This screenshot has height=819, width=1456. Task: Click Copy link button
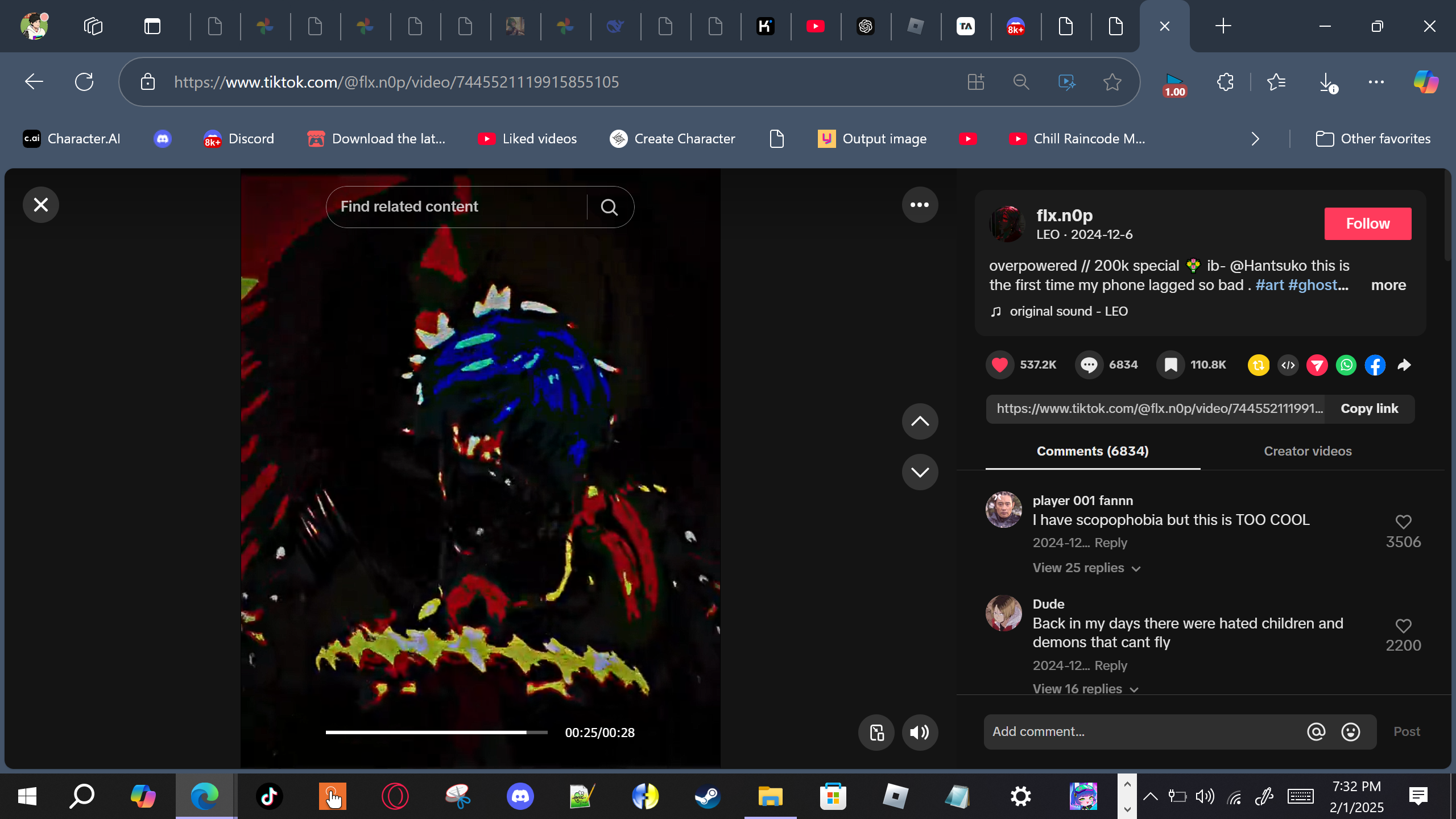coord(1369,408)
